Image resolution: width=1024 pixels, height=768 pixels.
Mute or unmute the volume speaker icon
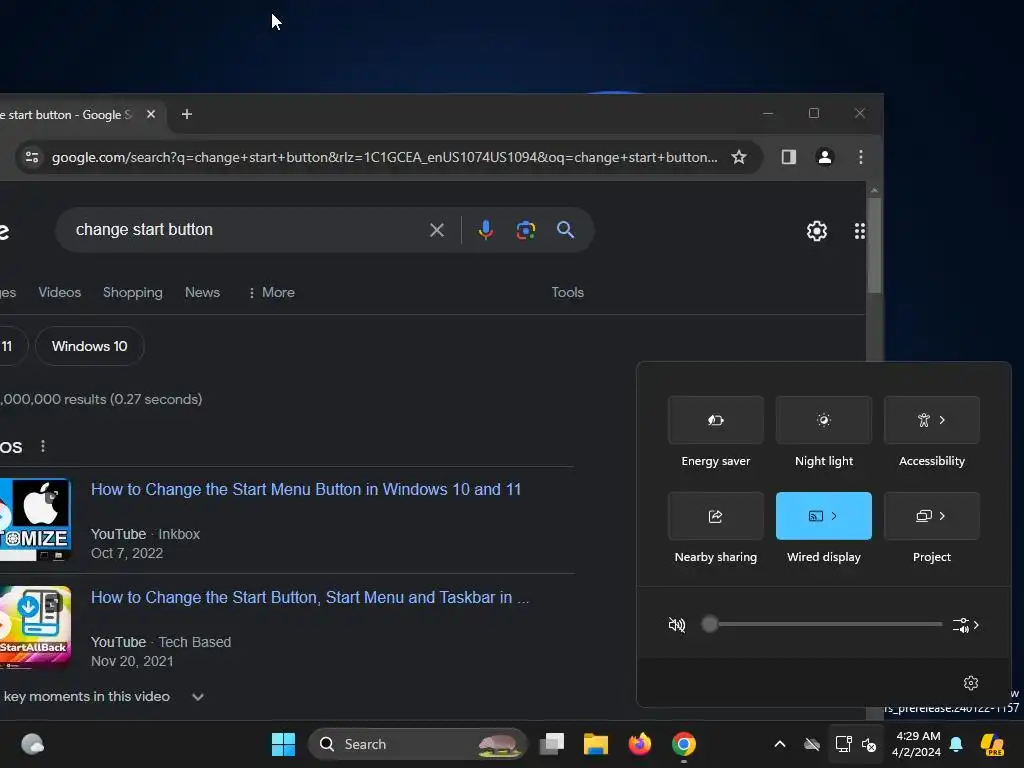(x=677, y=625)
